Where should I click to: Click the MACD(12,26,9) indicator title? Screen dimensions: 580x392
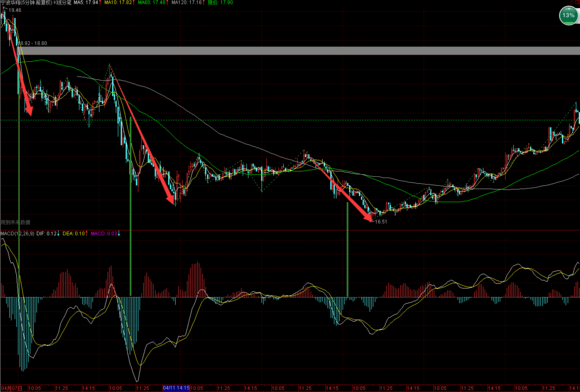(17, 234)
